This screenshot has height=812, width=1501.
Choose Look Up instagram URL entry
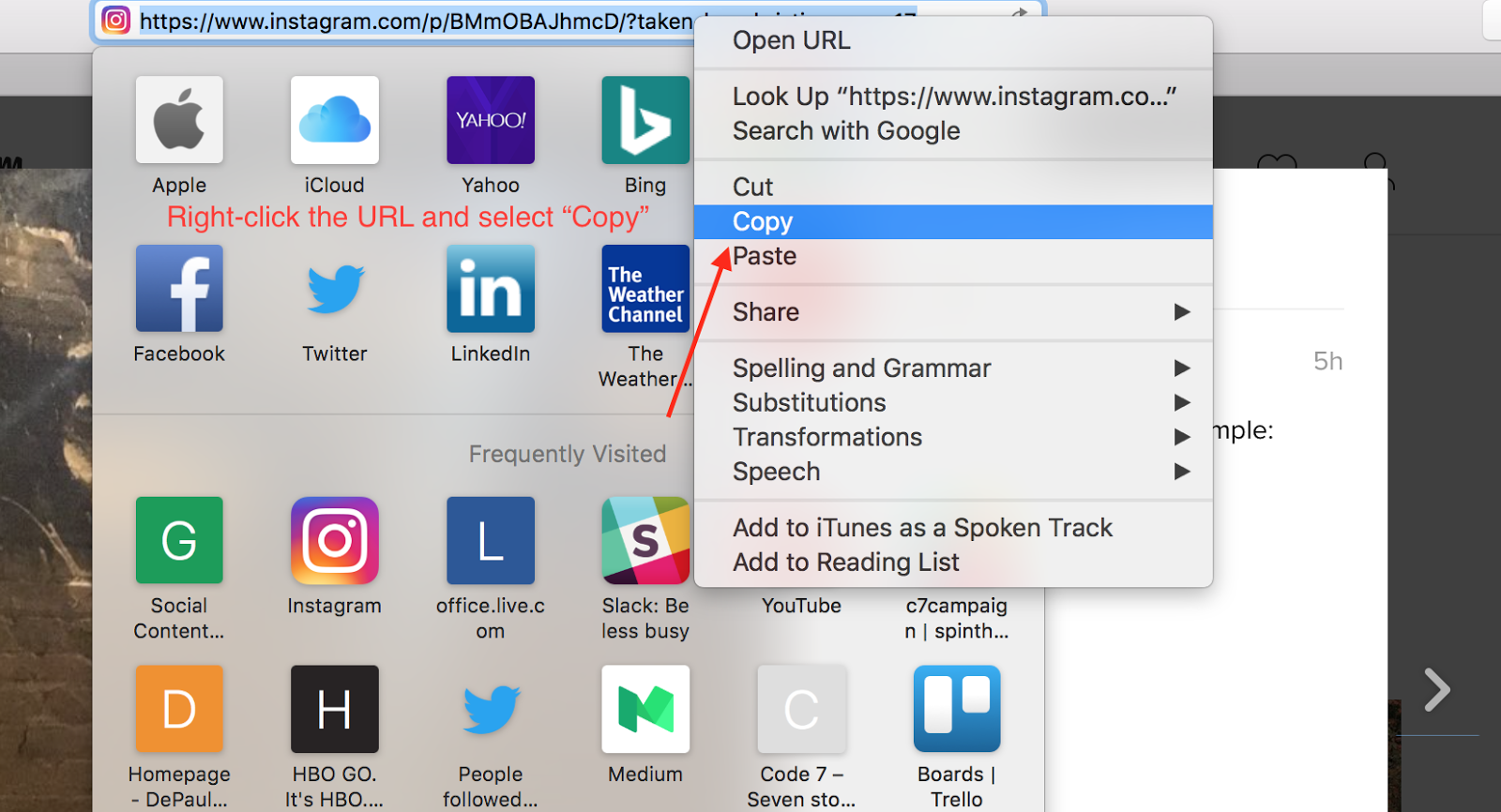[x=953, y=97]
